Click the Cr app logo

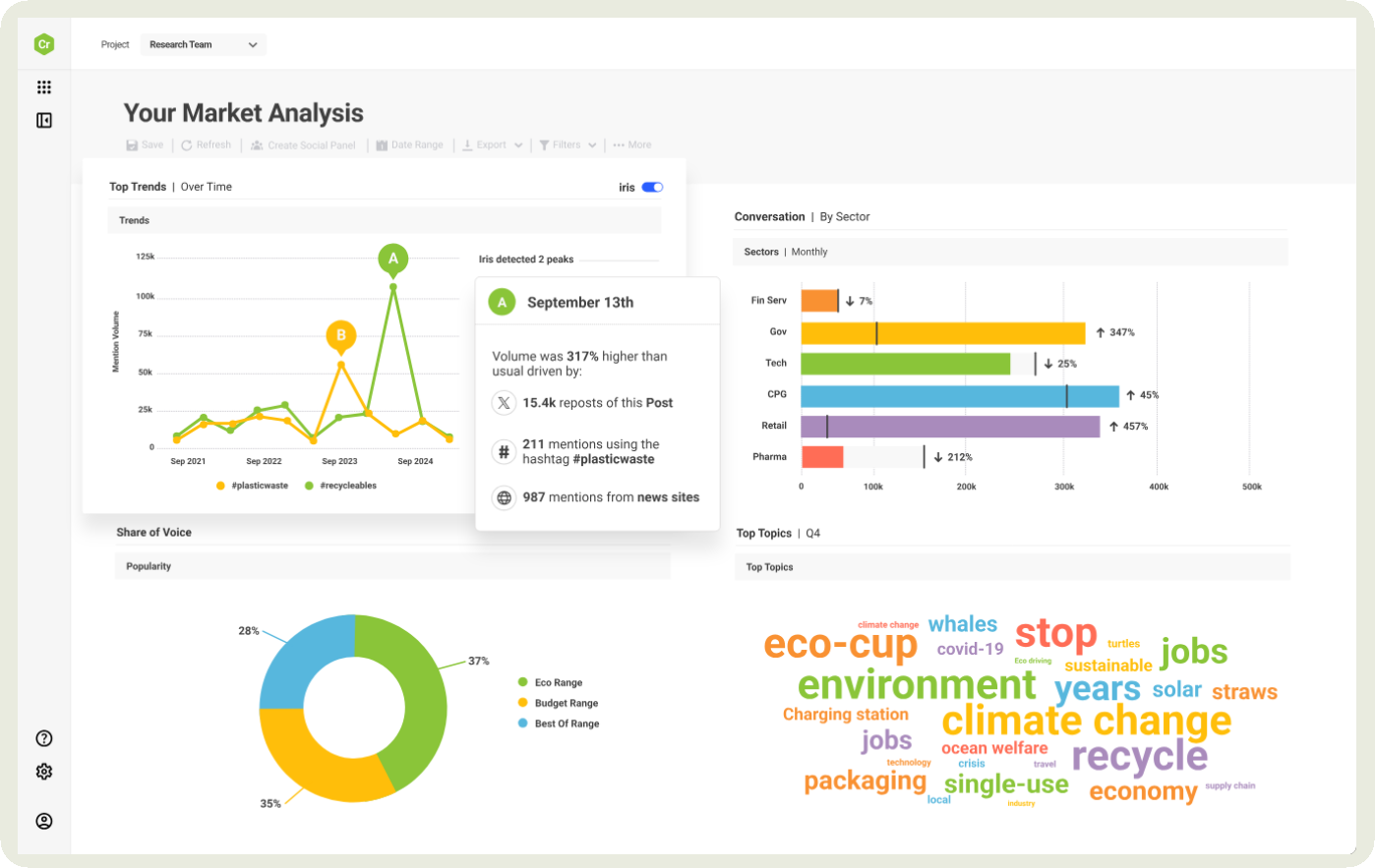43,43
